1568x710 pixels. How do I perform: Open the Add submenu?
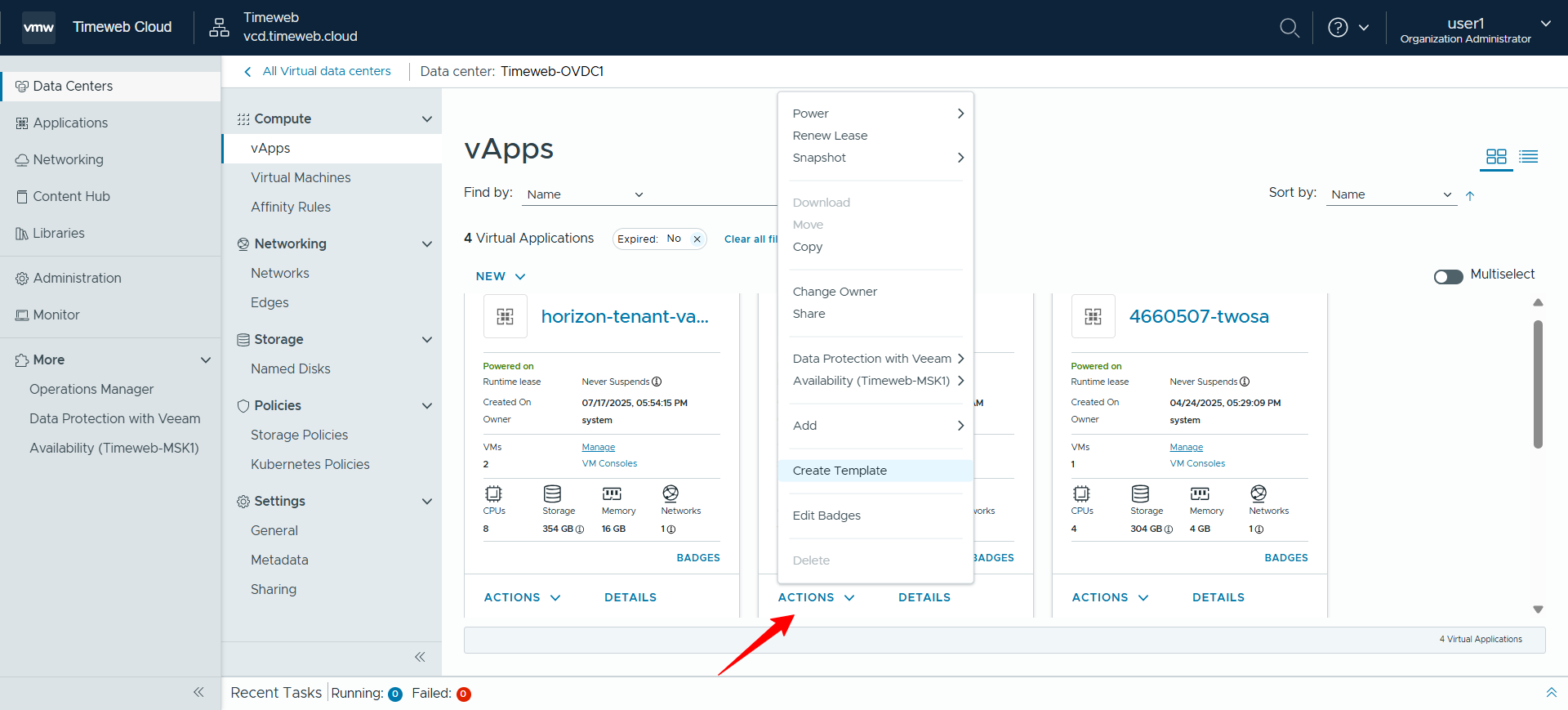875,426
